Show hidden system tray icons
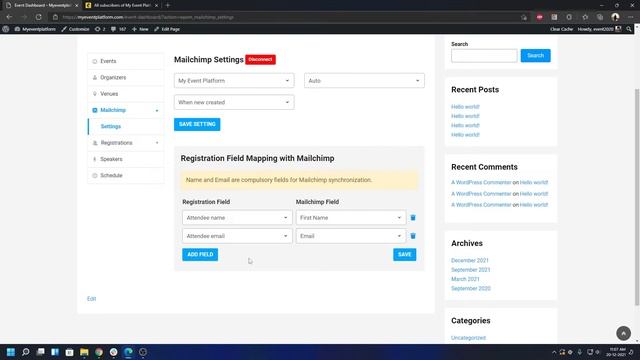 pyautogui.click(x=554, y=352)
